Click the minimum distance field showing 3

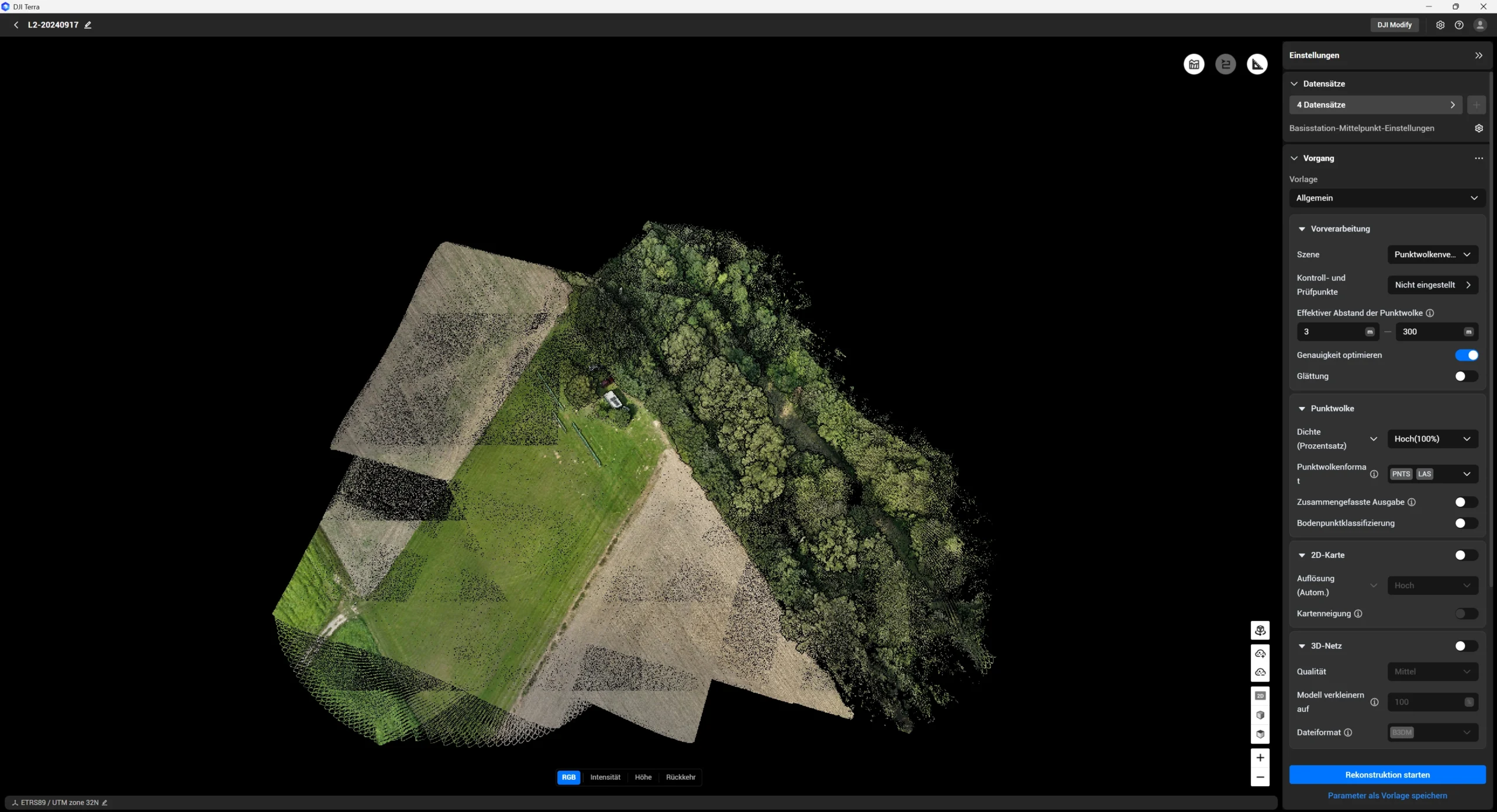point(1330,331)
